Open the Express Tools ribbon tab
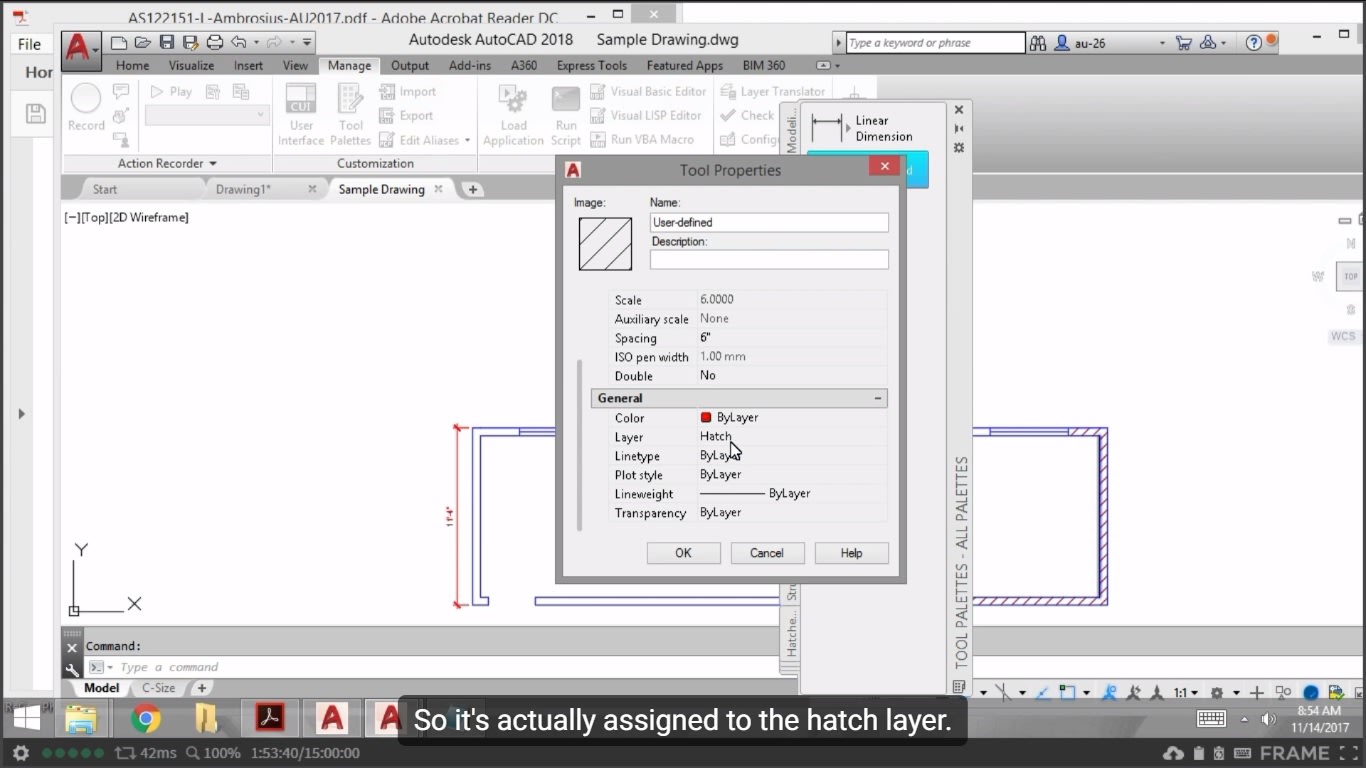The height and width of the screenshot is (768, 1366). [592, 65]
